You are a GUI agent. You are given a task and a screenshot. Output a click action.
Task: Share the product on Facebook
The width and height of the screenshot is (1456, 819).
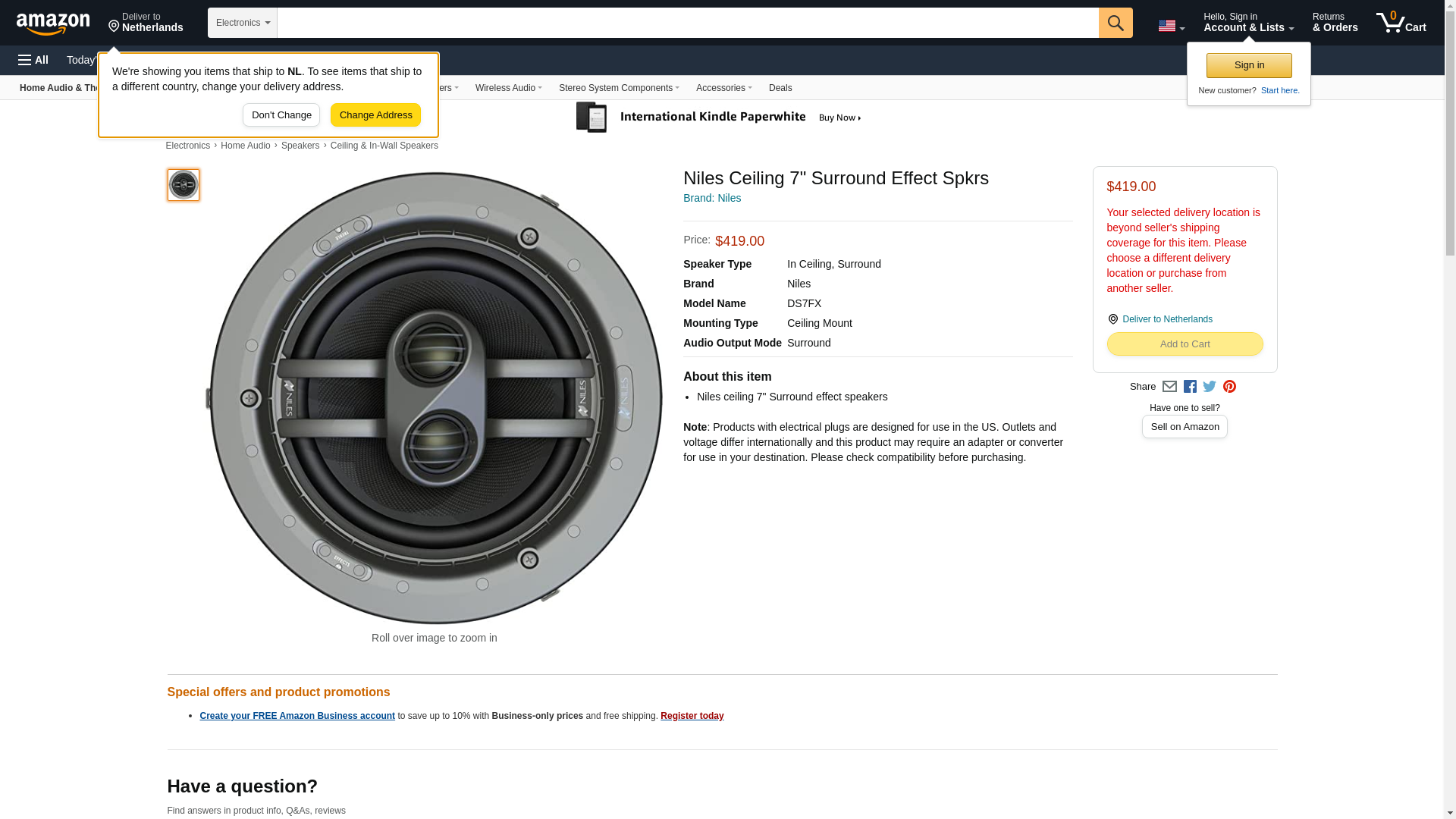[1190, 387]
